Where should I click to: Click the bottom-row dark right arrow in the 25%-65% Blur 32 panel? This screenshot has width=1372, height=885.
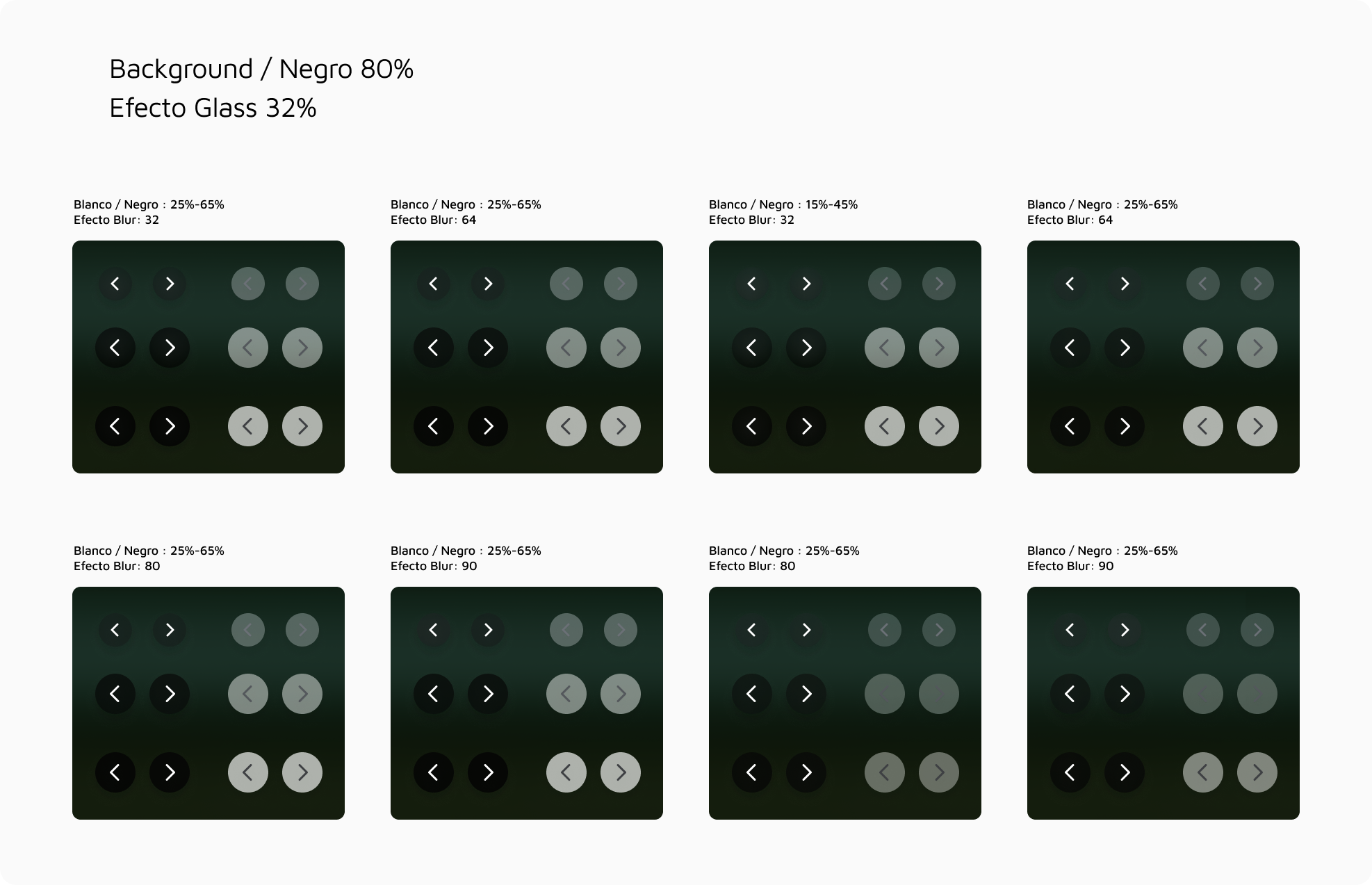tap(170, 426)
